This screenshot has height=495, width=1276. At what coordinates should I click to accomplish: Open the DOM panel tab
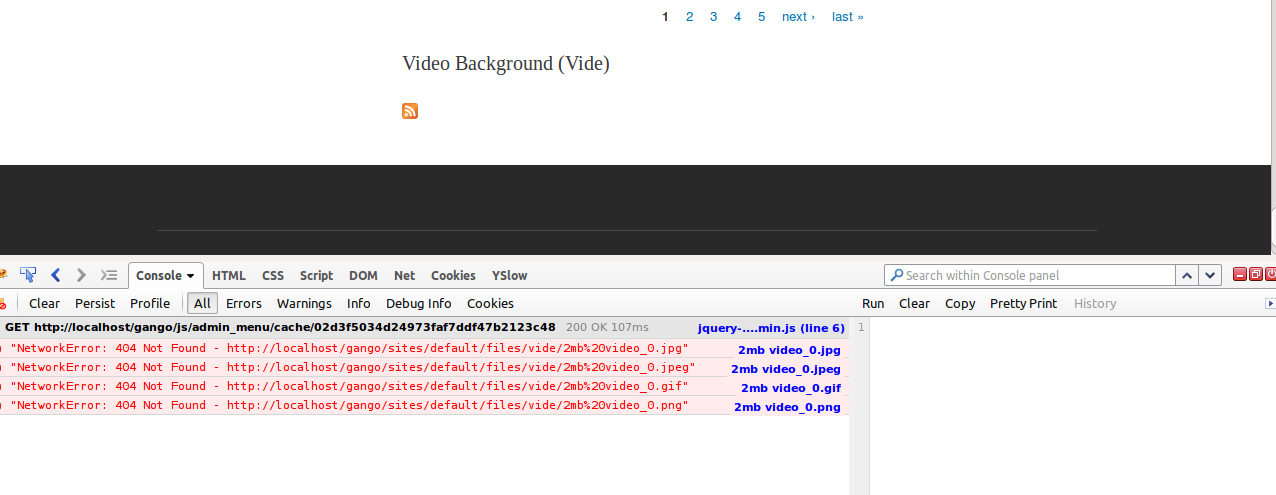363,276
